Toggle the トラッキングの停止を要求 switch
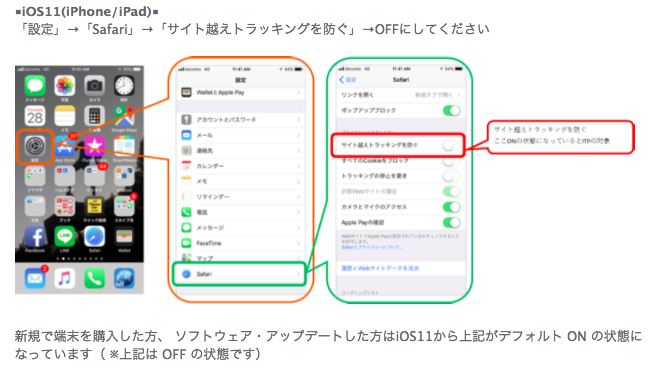The width and height of the screenshot is (648, 369). [451, 176]
